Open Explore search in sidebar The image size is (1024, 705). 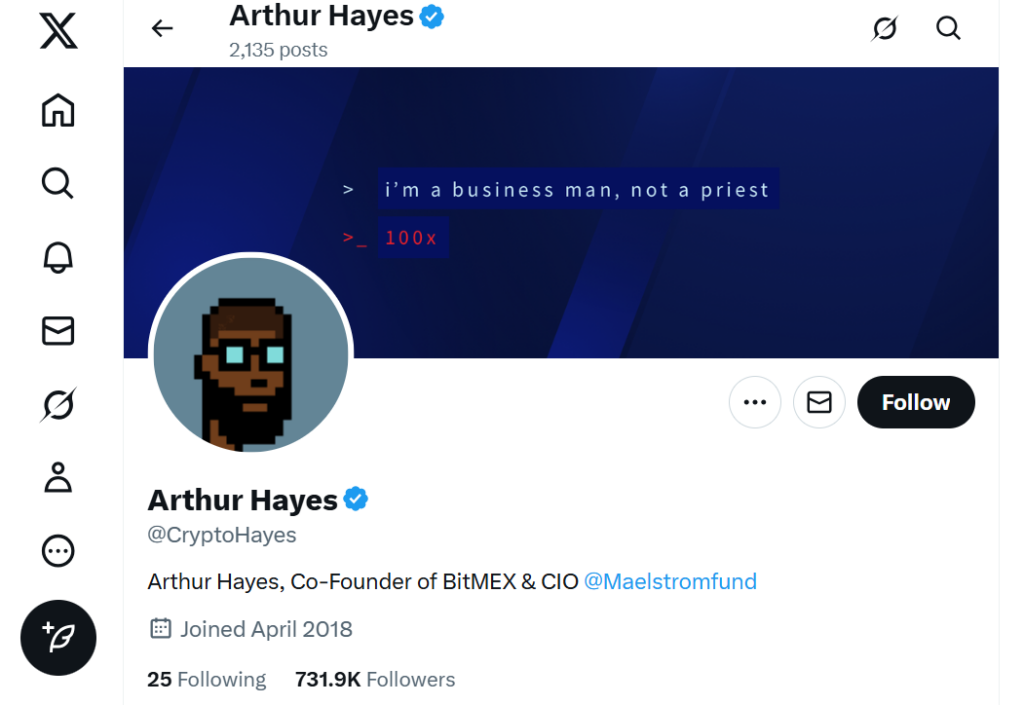coord(58,183)
